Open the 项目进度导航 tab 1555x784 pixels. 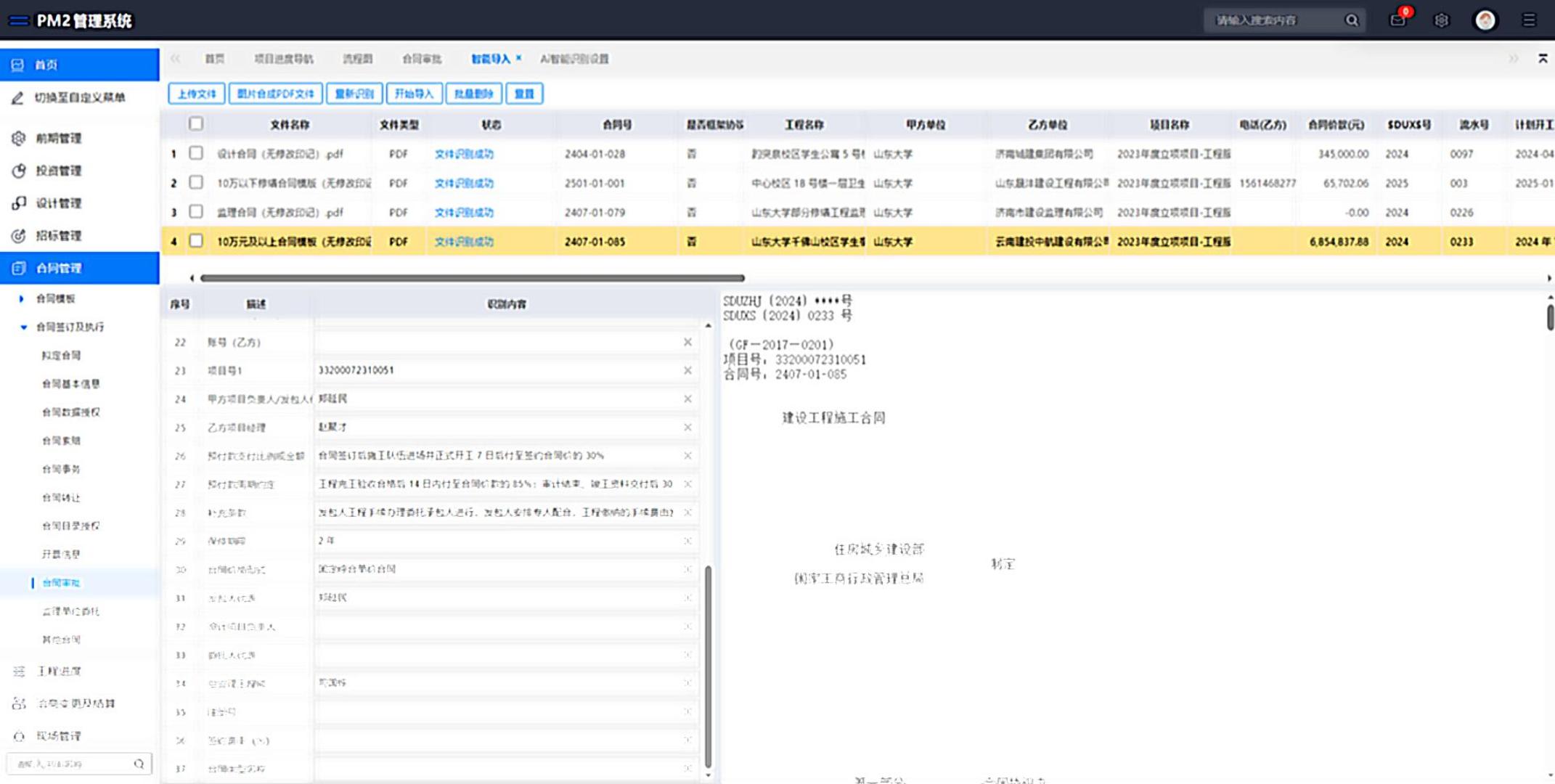(x=283, y=59)
